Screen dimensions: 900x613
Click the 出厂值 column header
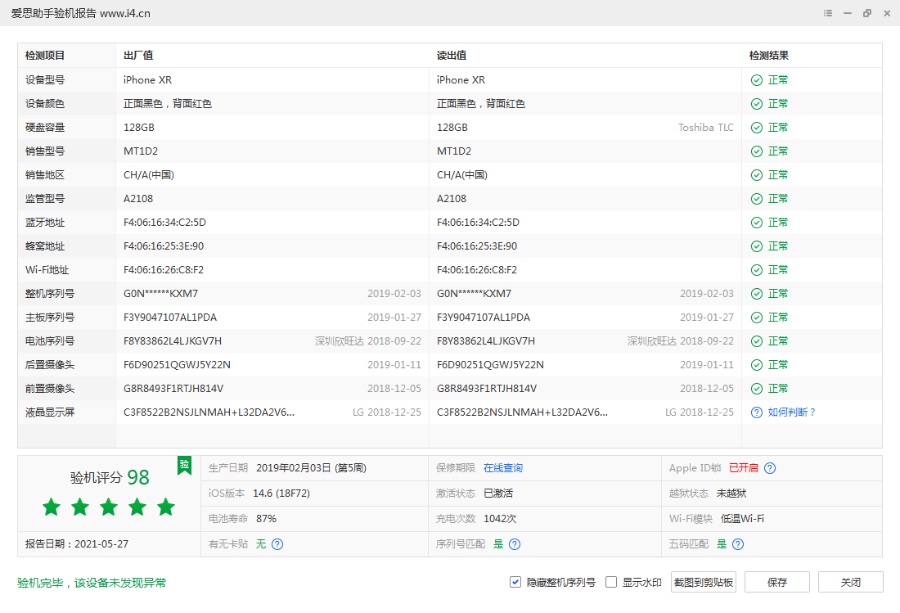138,56
